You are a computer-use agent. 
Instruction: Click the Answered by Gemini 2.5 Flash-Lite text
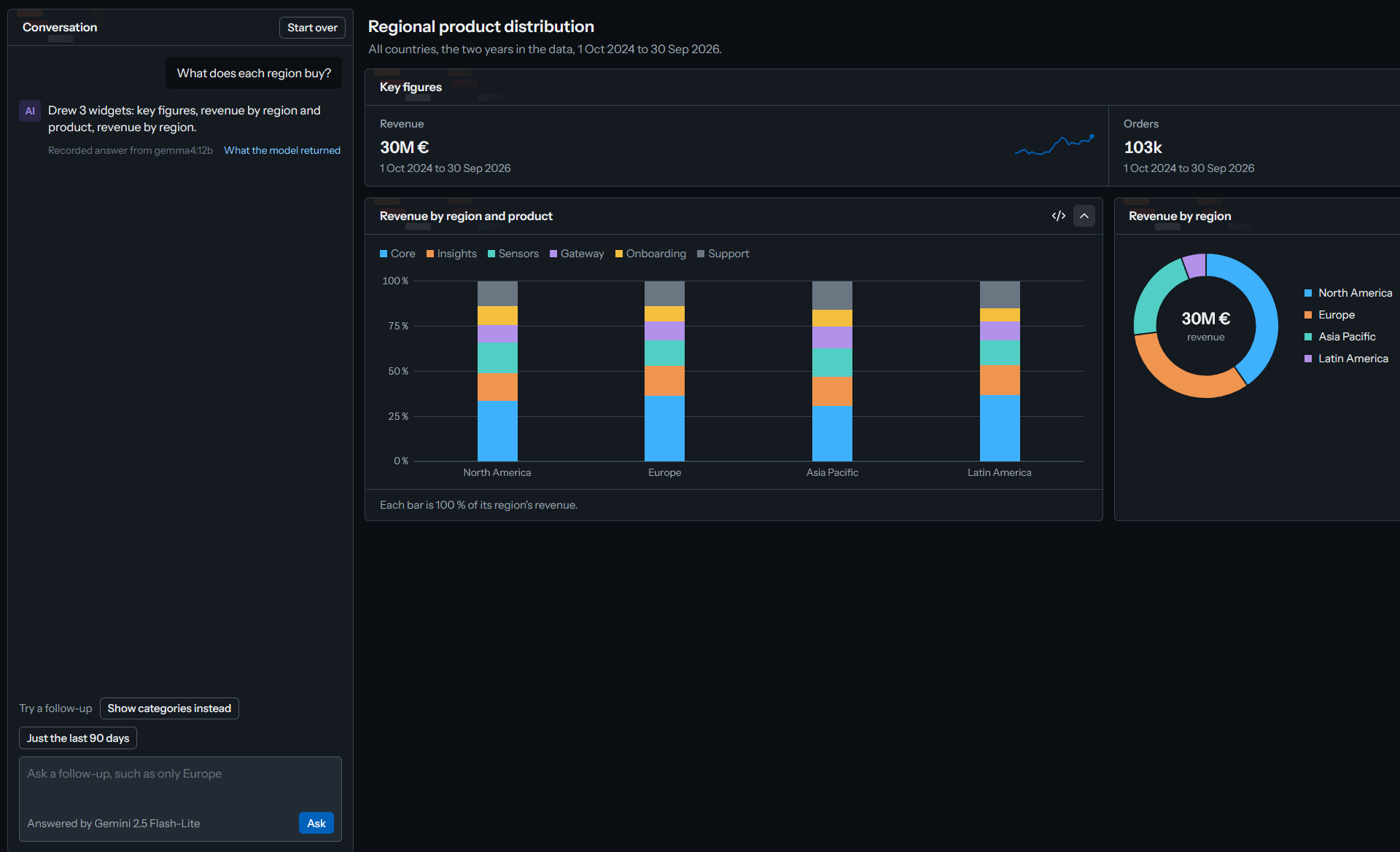114,824
